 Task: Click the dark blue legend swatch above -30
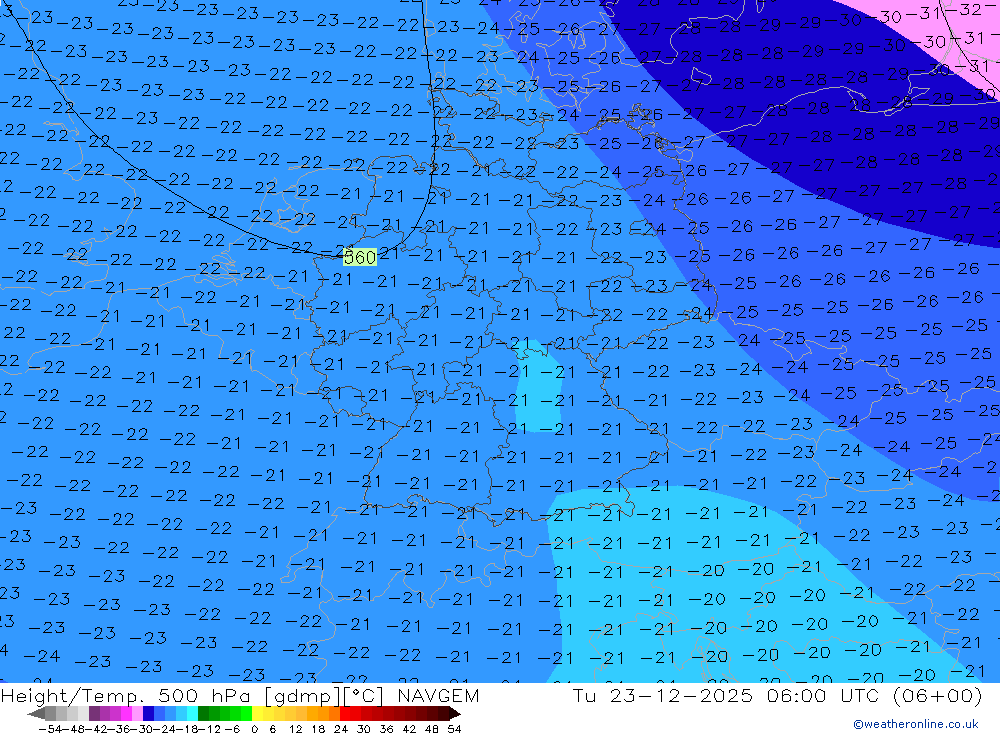click(x=149, y=714)
